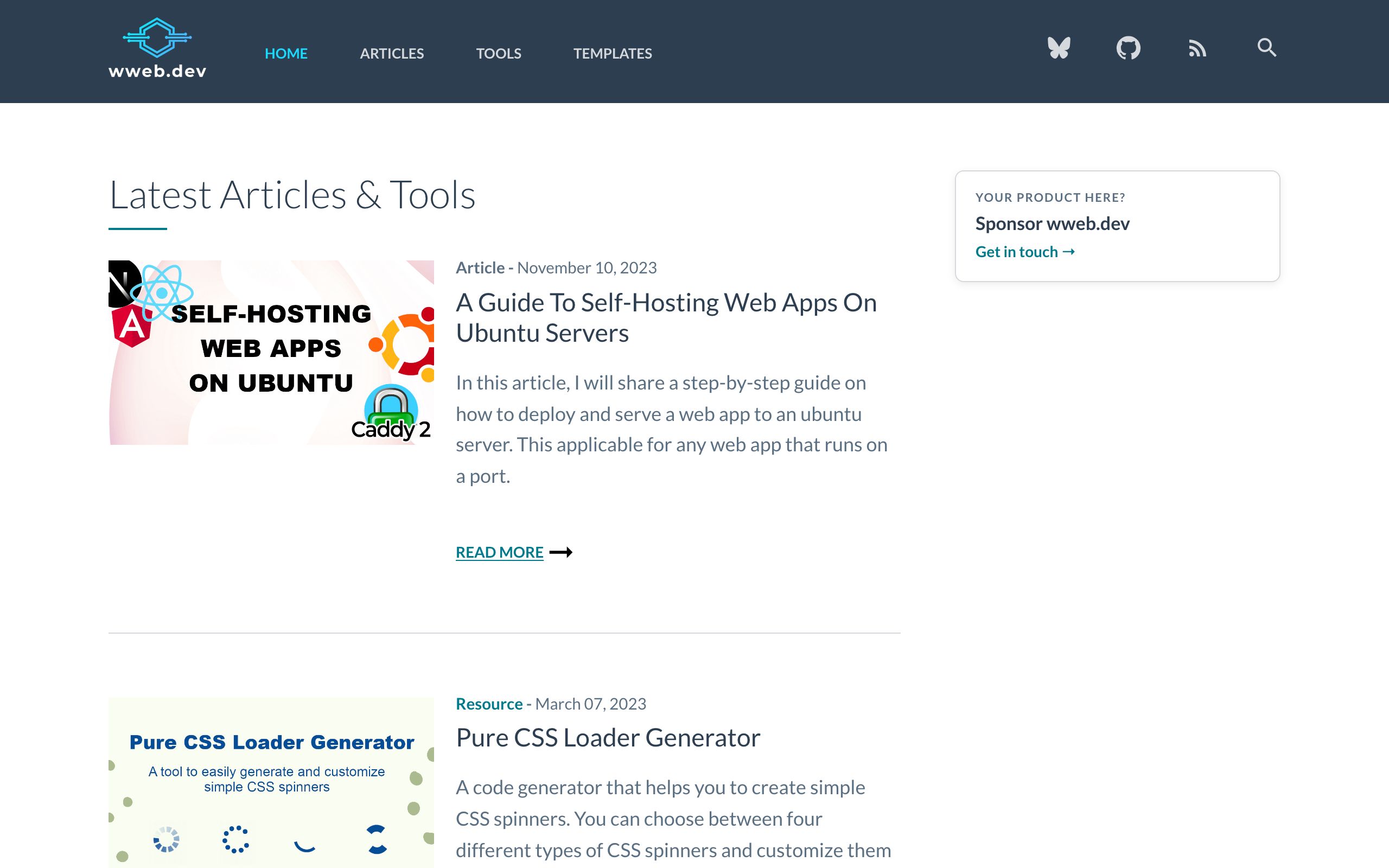
Task: Click the READ MORE link
Action: coord(499,552)
